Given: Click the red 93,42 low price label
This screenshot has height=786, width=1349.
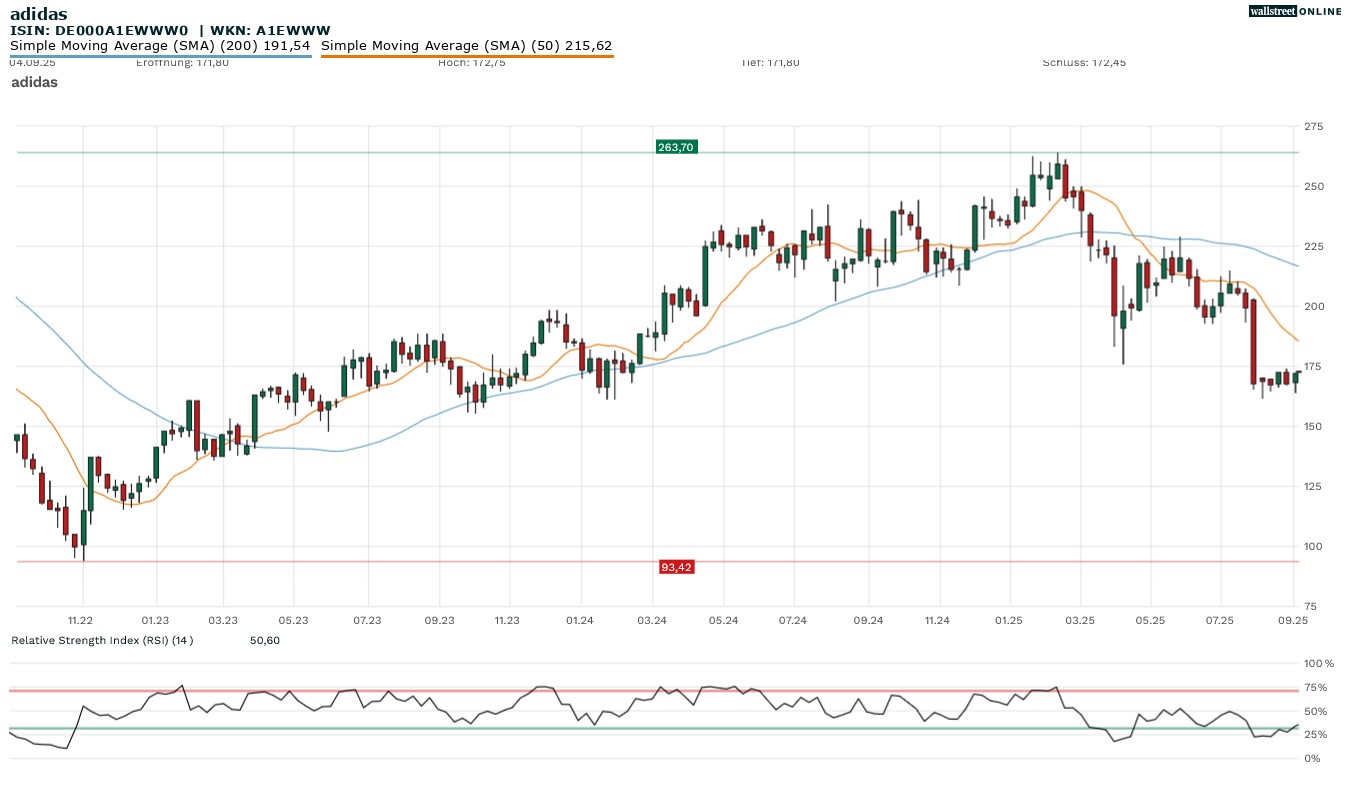Looking at the screenshot, I should tap(676, 567).
